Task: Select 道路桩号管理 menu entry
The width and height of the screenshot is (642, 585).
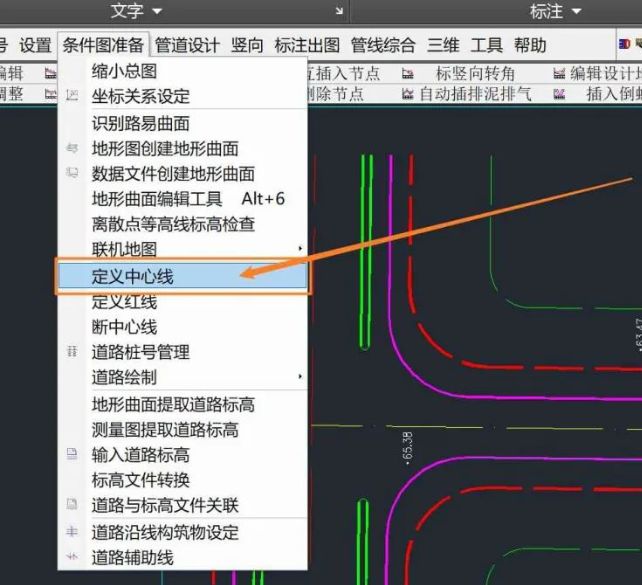Action: pos(183,352)
